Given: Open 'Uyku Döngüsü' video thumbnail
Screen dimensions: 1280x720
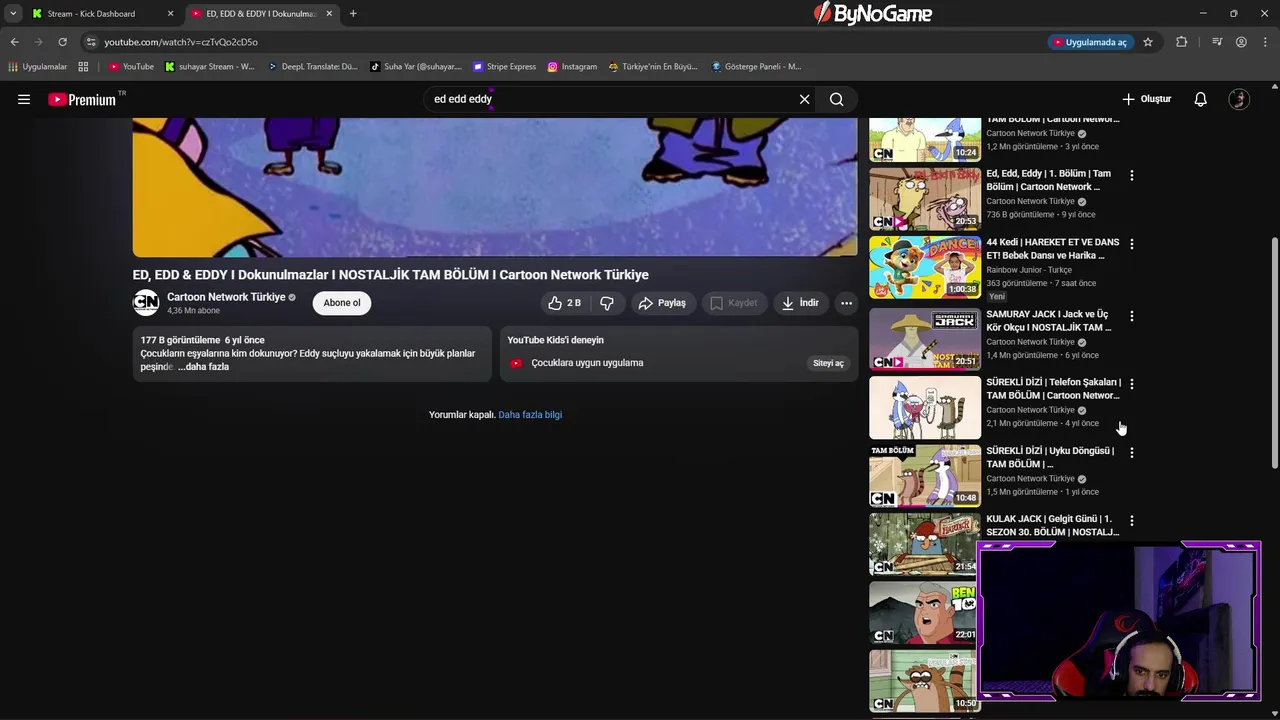Looking at the screenshot, I should point(925,476).
